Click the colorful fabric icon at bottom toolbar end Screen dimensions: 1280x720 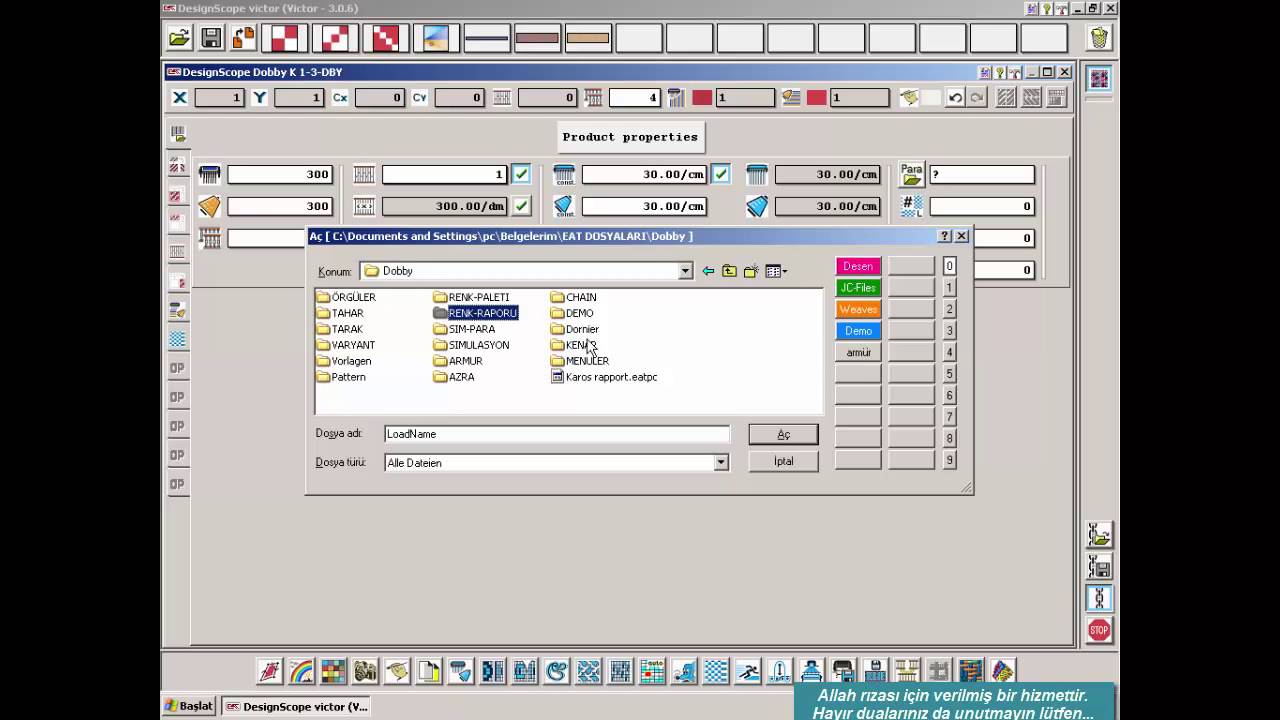click(1002, 671)
